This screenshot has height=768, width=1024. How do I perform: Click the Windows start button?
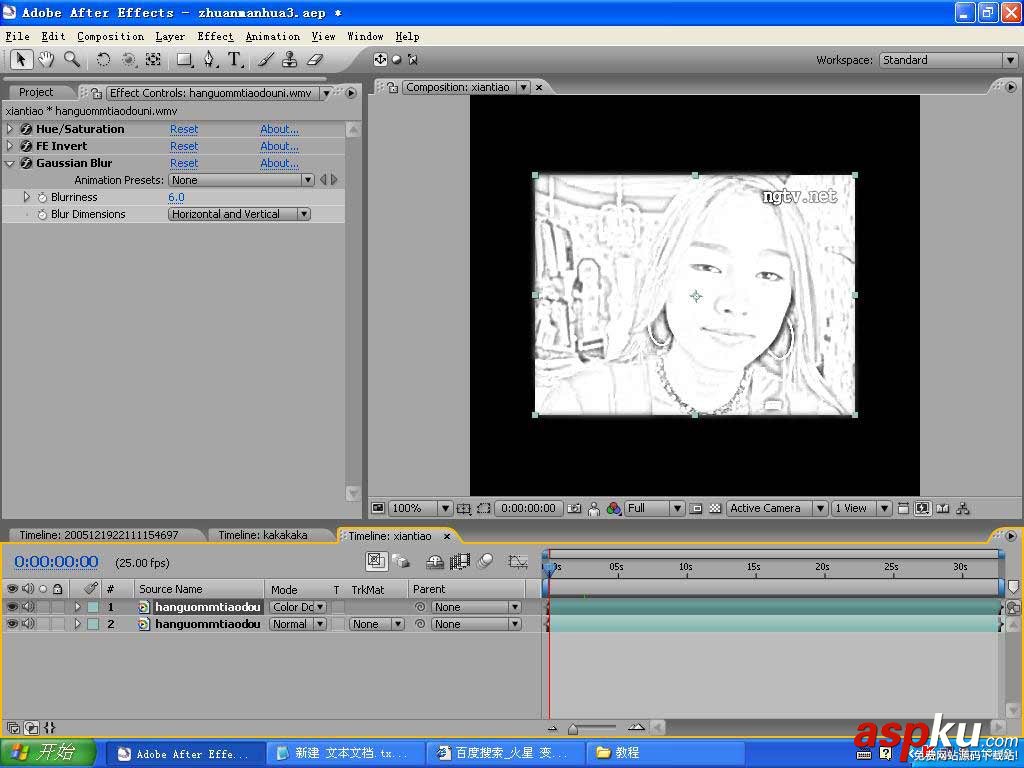pyautogui.click(x=48, y=753)
